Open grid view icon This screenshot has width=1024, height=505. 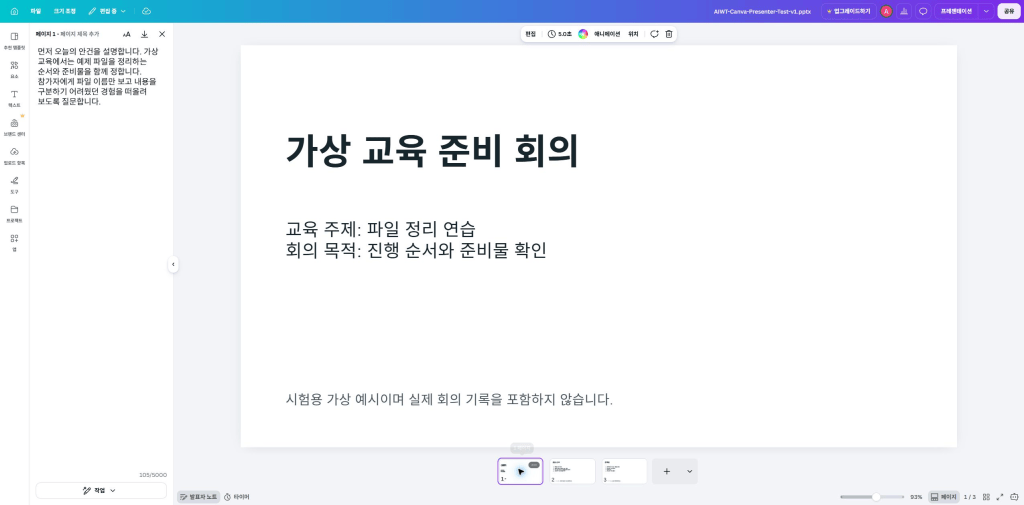(x=986, y=497)
